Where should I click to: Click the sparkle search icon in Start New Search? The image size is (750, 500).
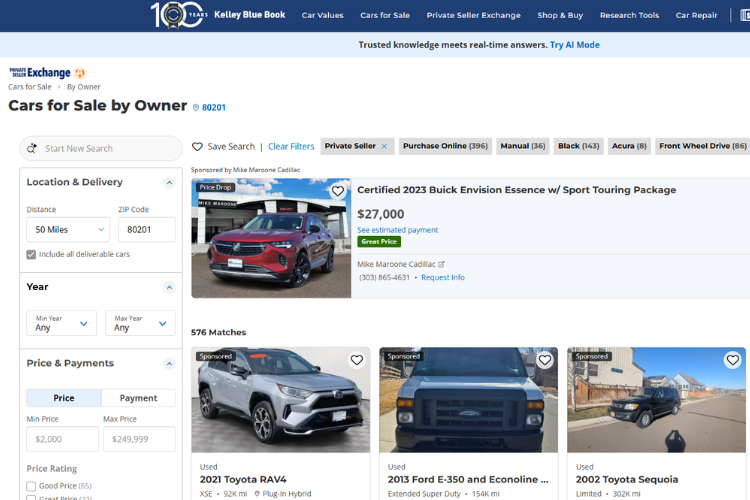tap(32, 148)
